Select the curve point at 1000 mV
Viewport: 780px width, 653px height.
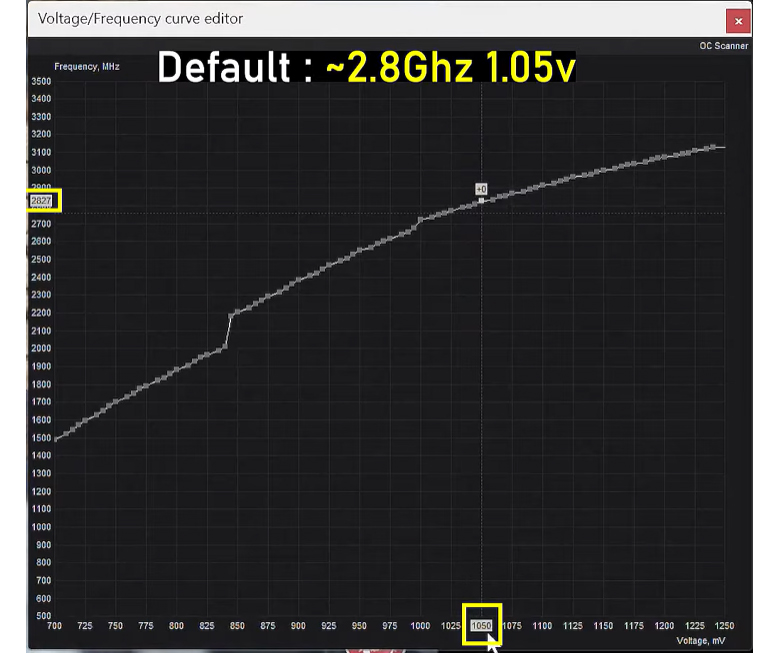tap(420, 218)
